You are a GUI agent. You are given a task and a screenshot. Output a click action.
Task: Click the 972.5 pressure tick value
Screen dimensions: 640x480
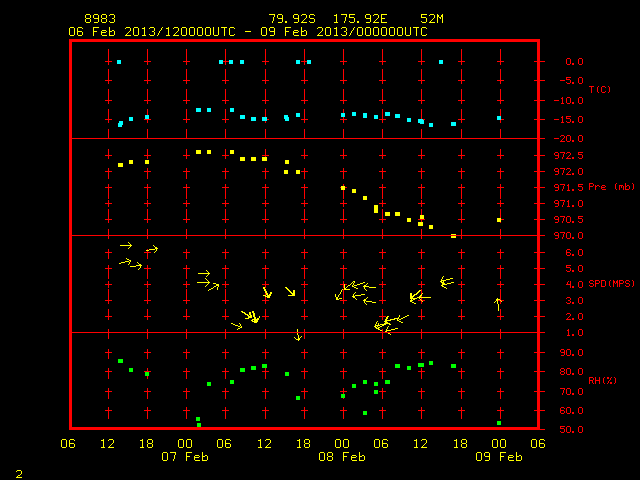click(x=569, y=156)
